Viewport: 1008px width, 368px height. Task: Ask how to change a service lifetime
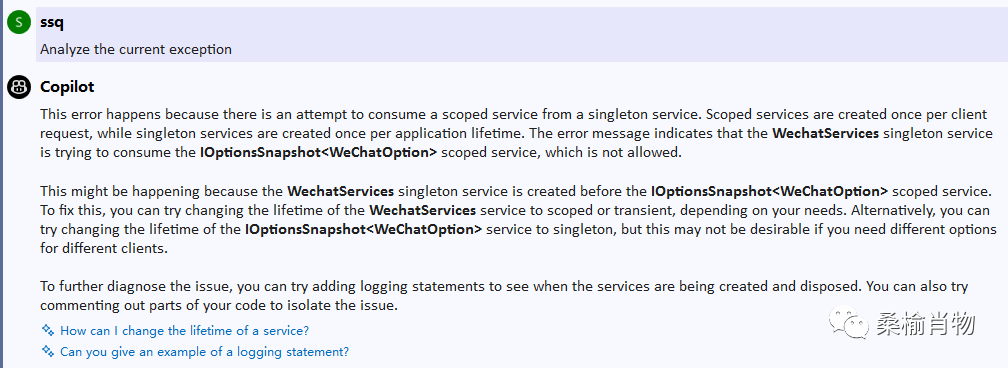pos(184,331)
